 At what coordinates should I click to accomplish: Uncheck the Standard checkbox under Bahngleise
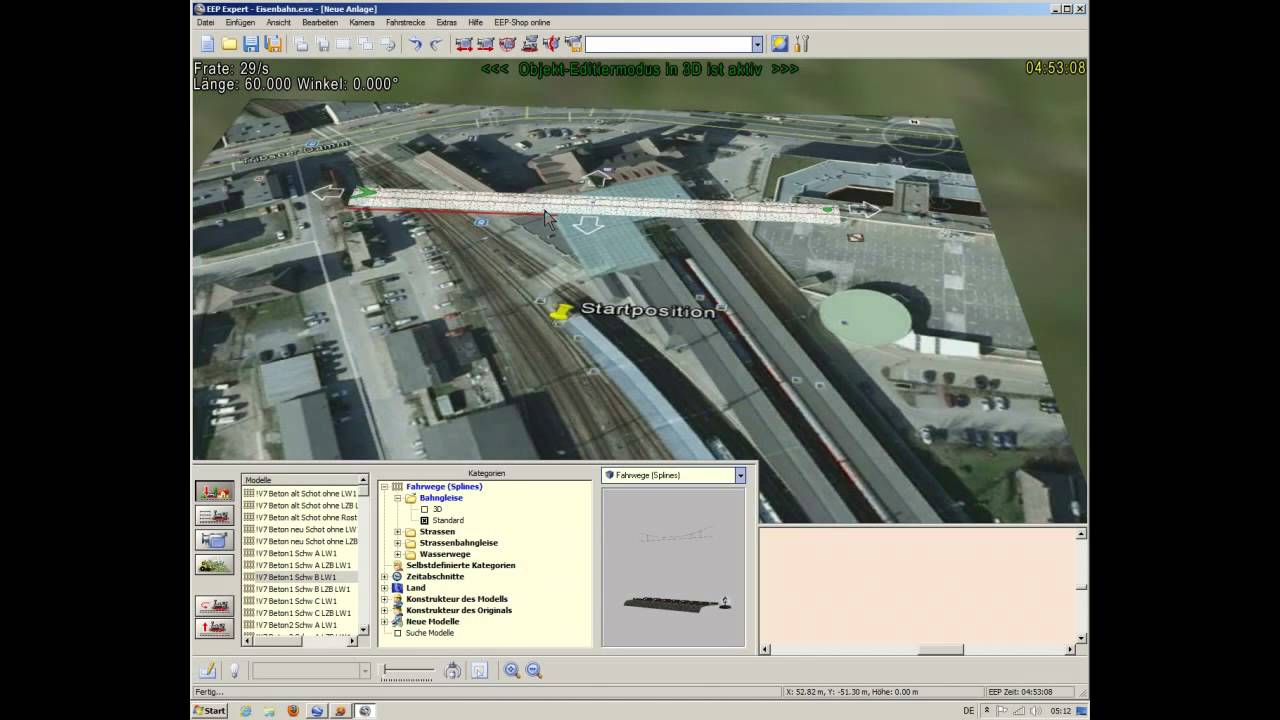[x=424, y=520]
